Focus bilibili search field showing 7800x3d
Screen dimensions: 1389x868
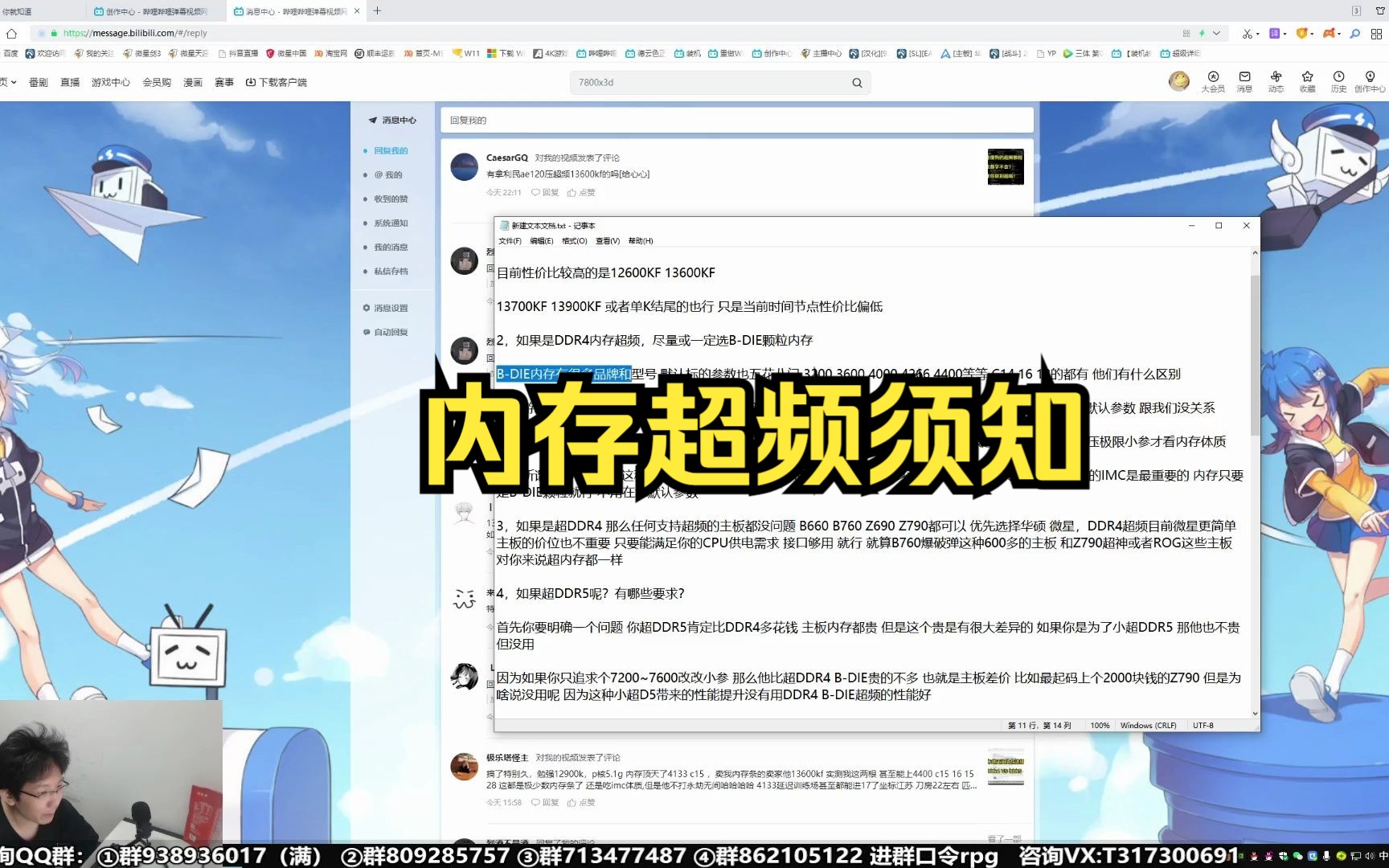click(x=711, y=83)
